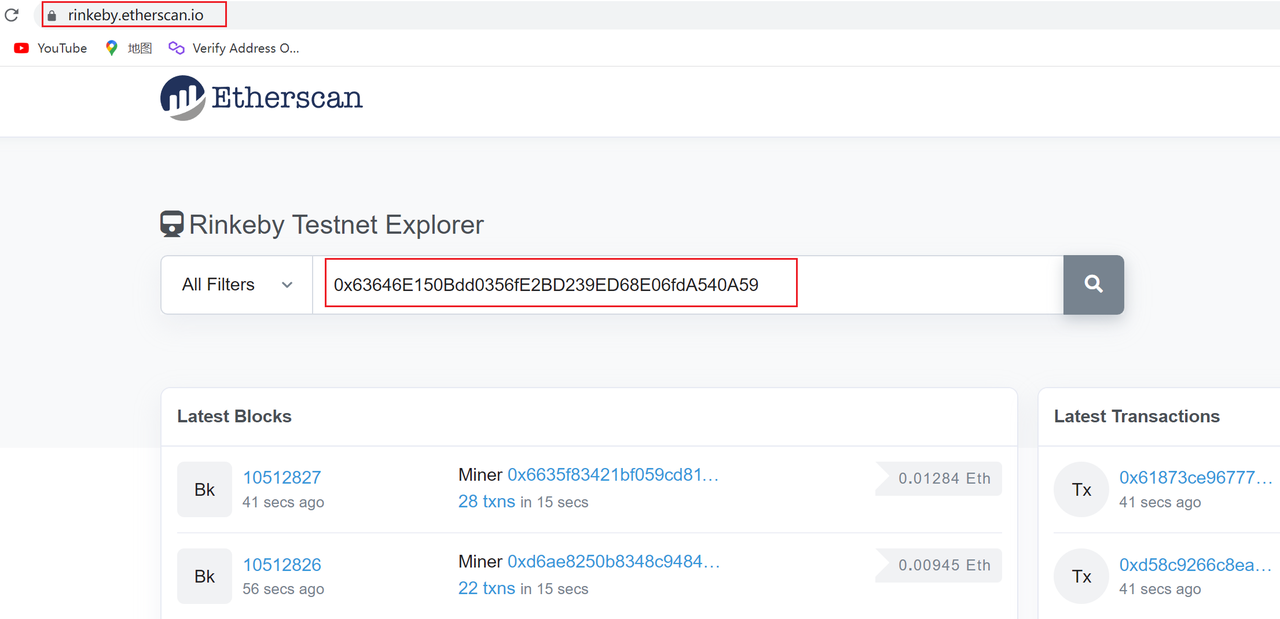The width and height of the screenshot is (1280, 619).
Task: Click the 0.01284 Eth reward badge
Action: (938, 478)
